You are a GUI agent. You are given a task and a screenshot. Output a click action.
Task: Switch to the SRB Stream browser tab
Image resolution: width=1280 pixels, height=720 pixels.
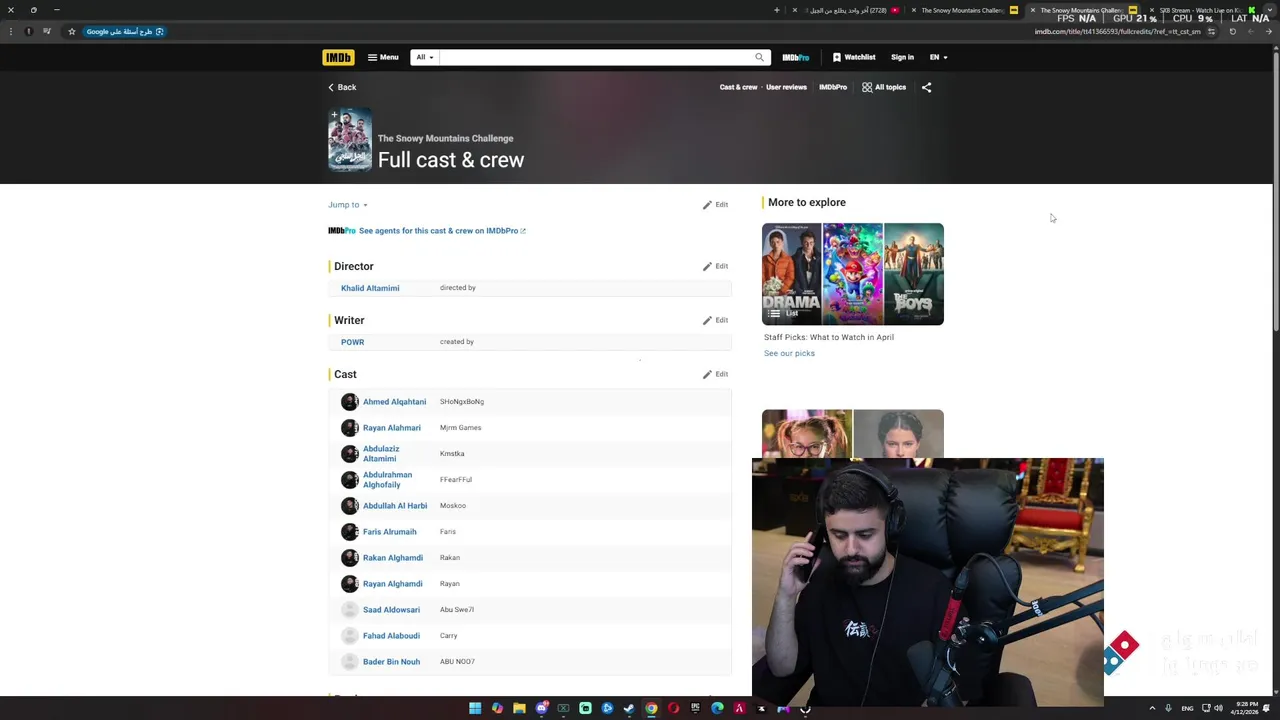[x=1205, y=10]
